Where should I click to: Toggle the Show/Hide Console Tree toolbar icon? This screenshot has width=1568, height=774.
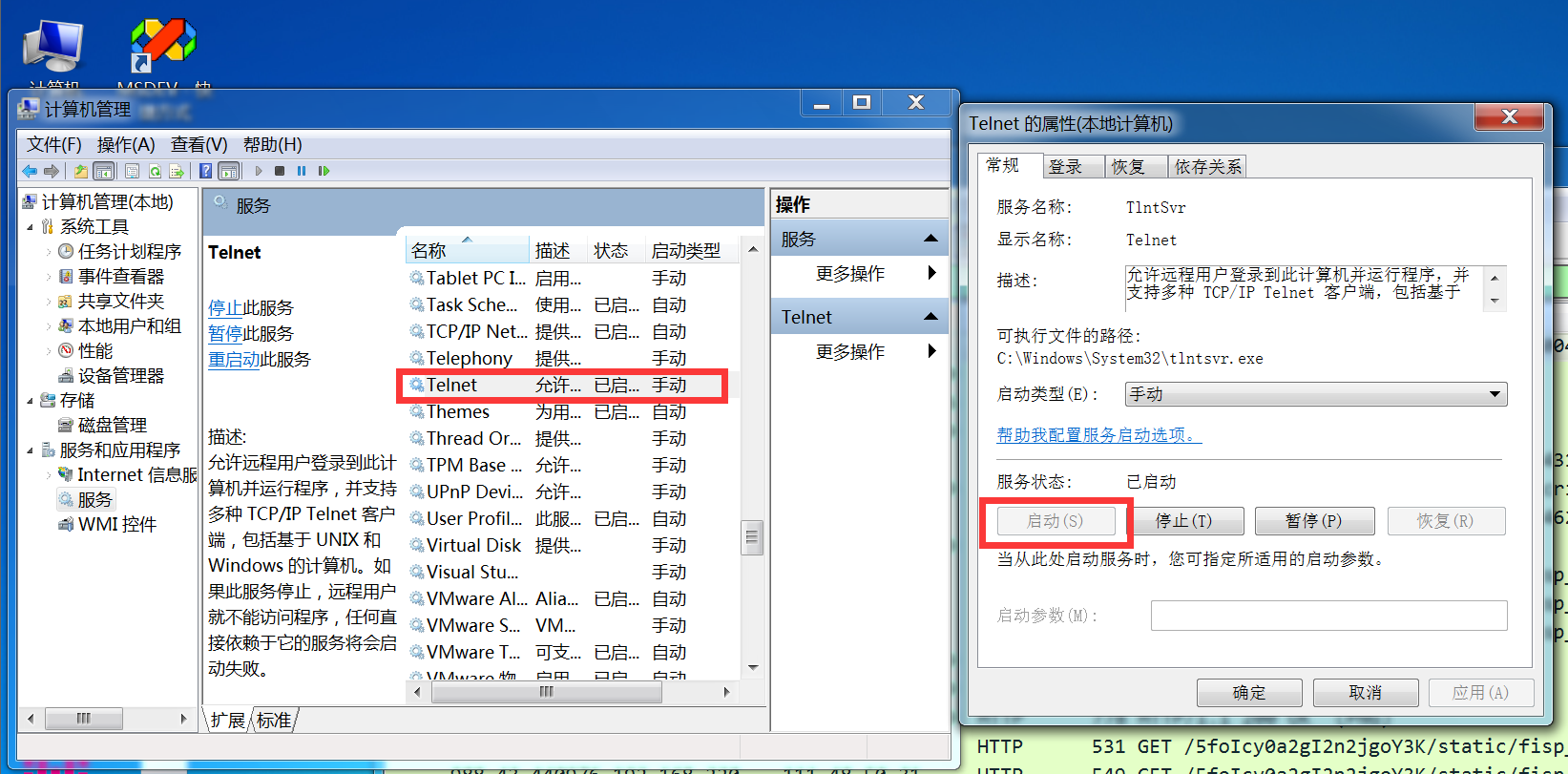coord(104,171)
